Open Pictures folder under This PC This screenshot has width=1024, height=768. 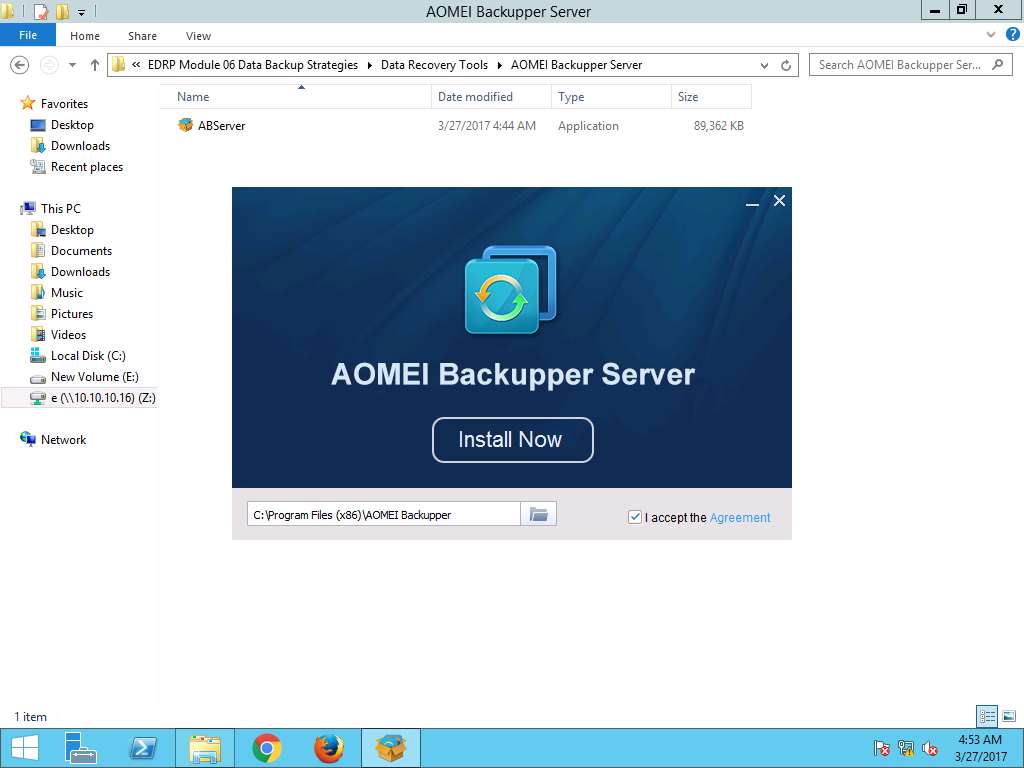[x=72, y=313]
